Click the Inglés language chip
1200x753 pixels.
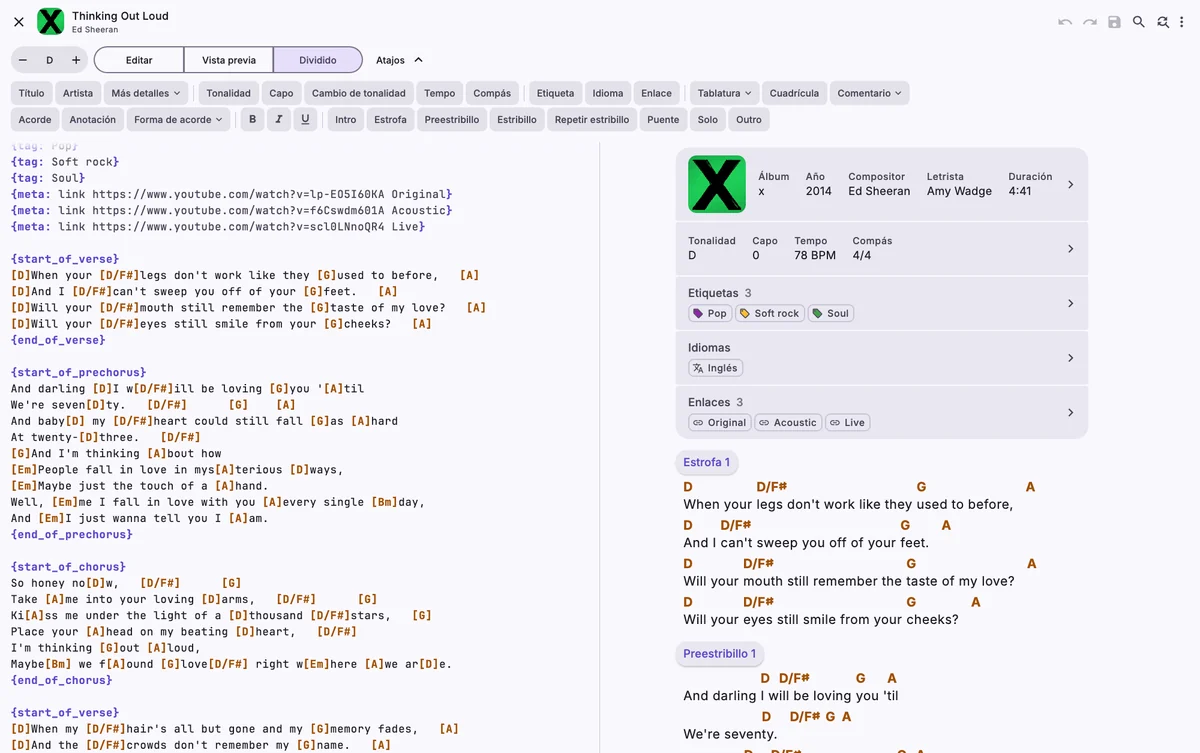pyautogui.click(x=716, y=368)
